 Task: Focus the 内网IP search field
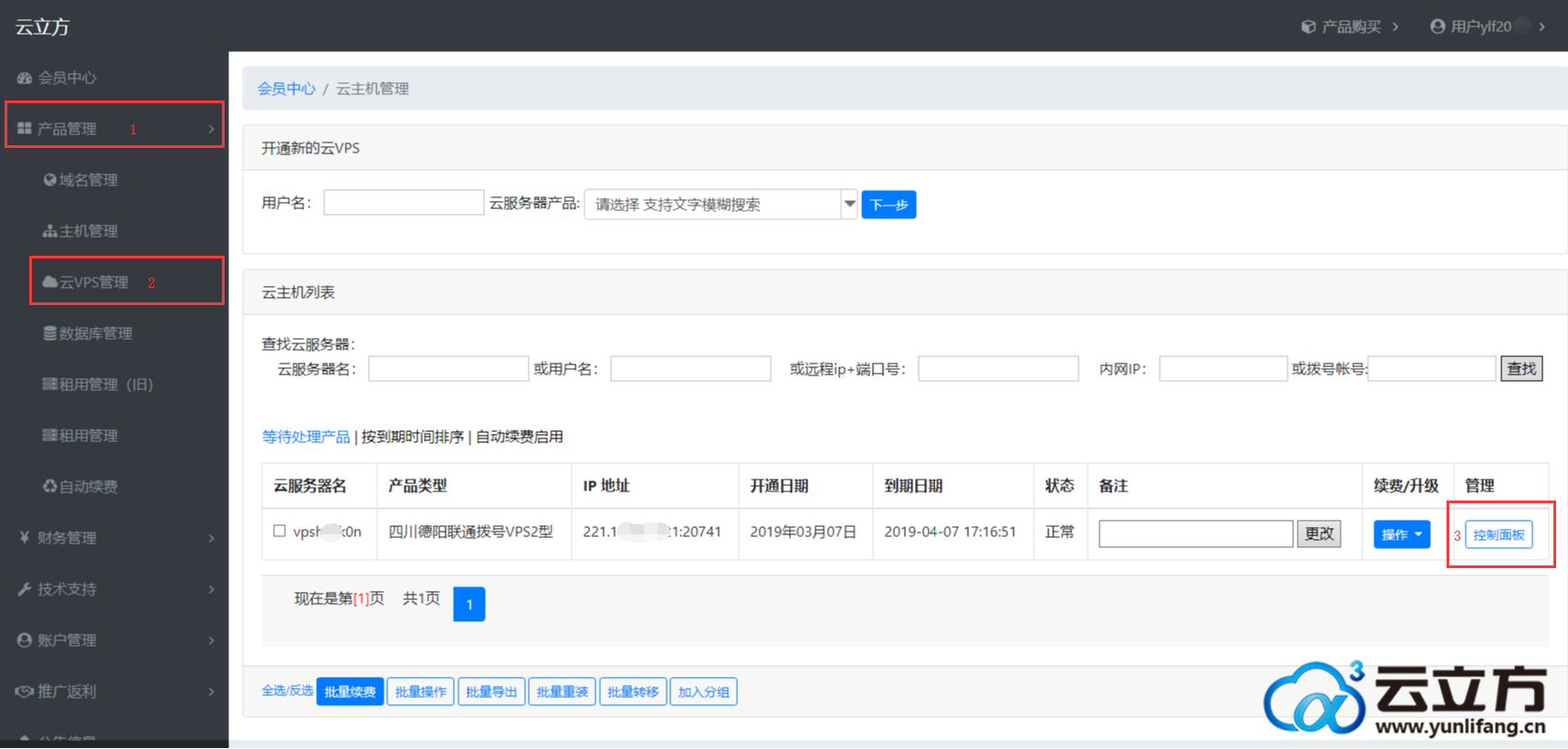(x=1223, y=368)
